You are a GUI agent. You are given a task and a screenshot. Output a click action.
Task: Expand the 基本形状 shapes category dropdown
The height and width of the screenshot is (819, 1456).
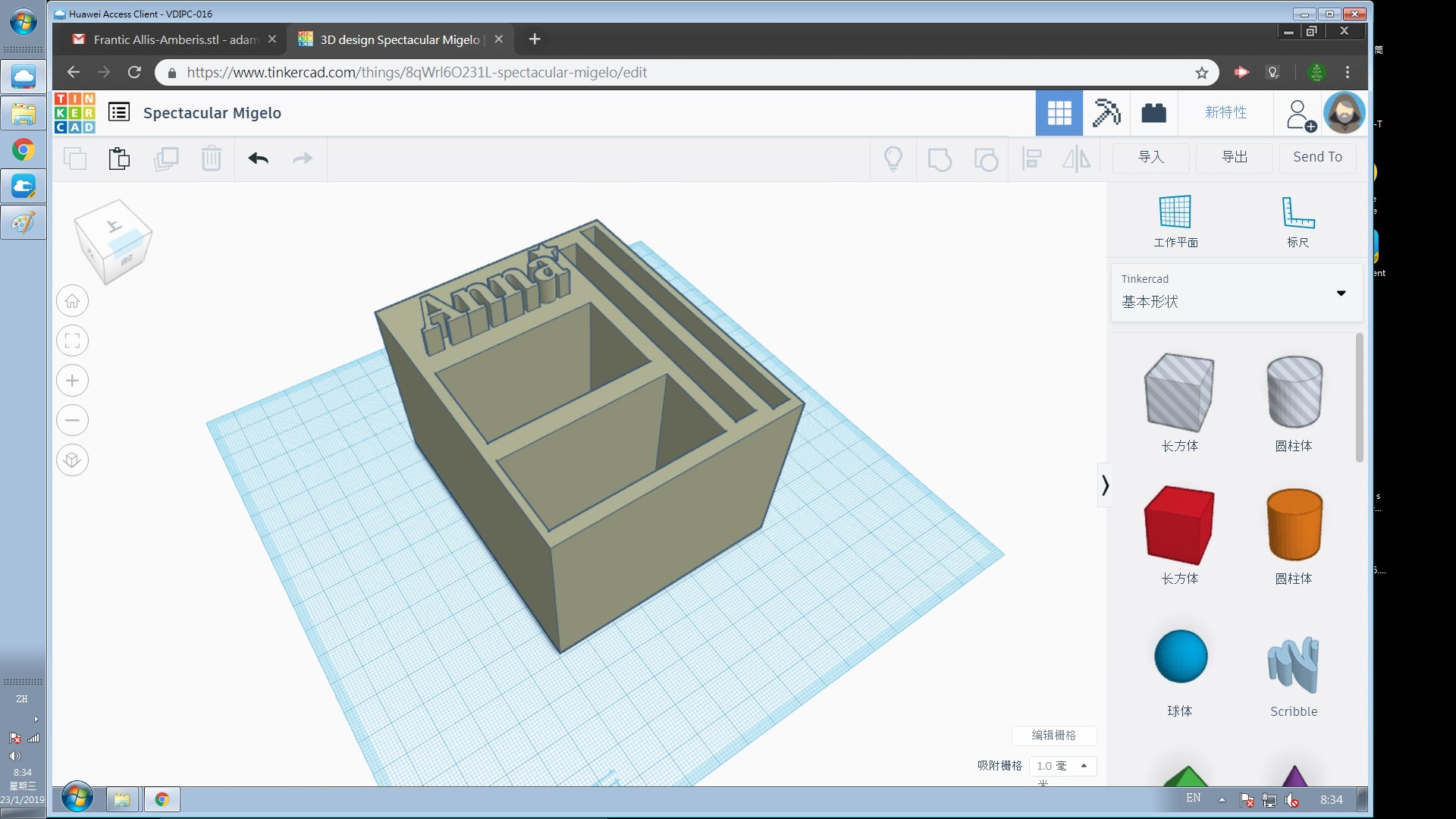[x=1237, y=293]
